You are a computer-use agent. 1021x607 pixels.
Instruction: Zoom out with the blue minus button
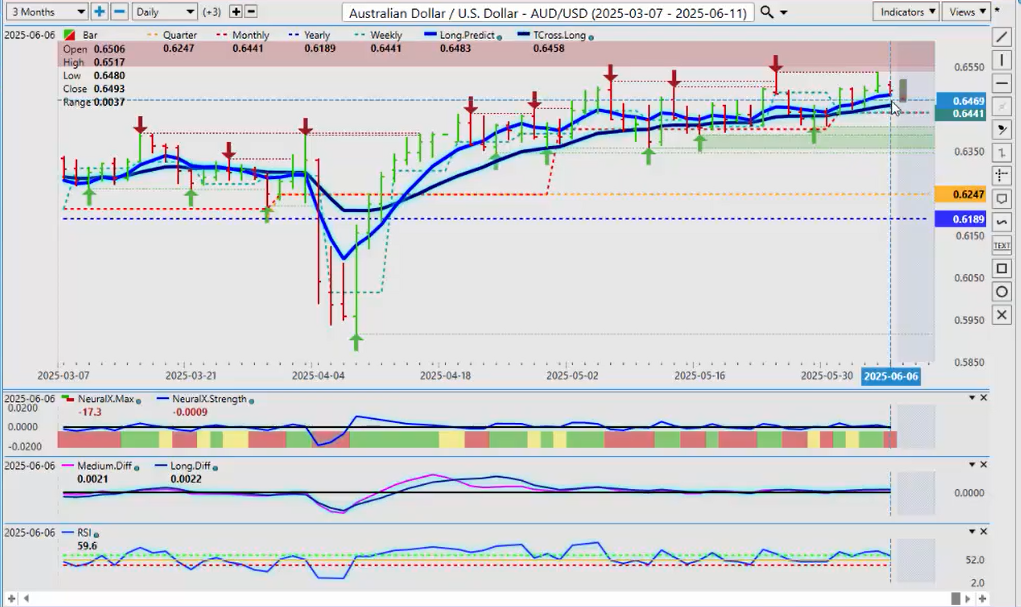119,12
